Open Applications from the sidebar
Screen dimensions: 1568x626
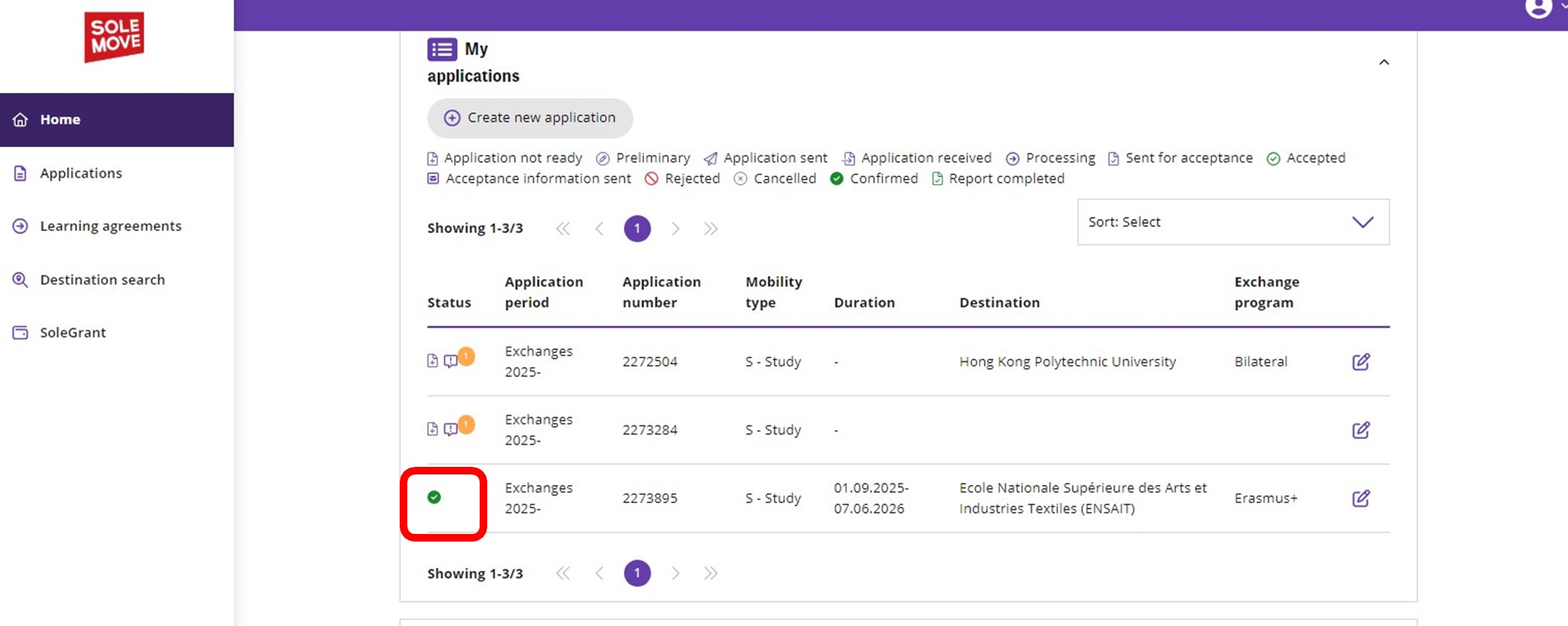[x=81, y=173]
